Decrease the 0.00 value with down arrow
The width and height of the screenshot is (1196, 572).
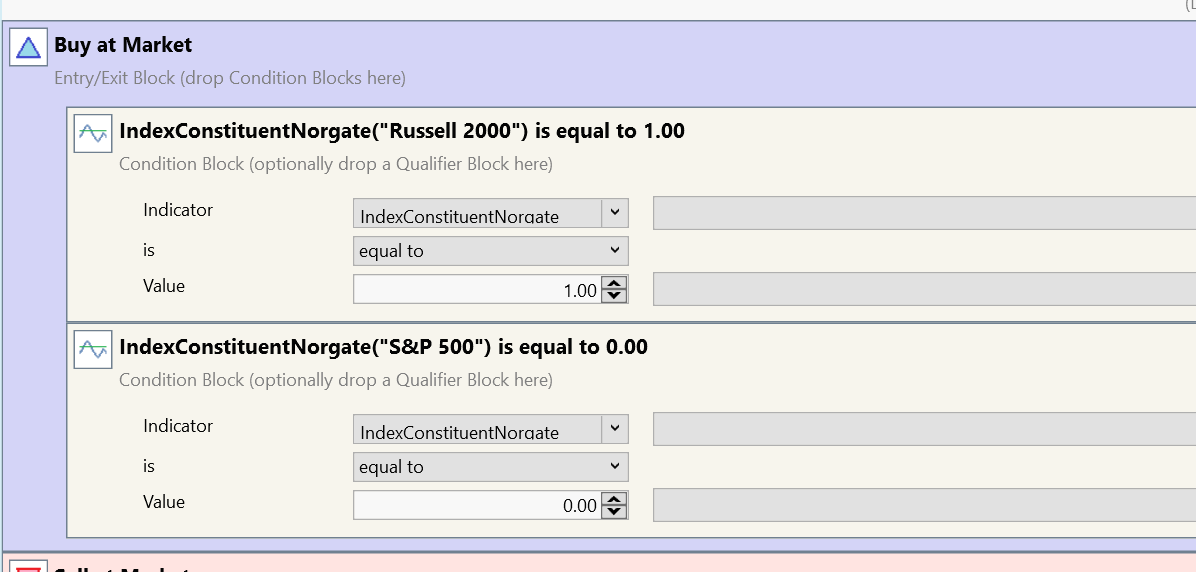(616, 512)
